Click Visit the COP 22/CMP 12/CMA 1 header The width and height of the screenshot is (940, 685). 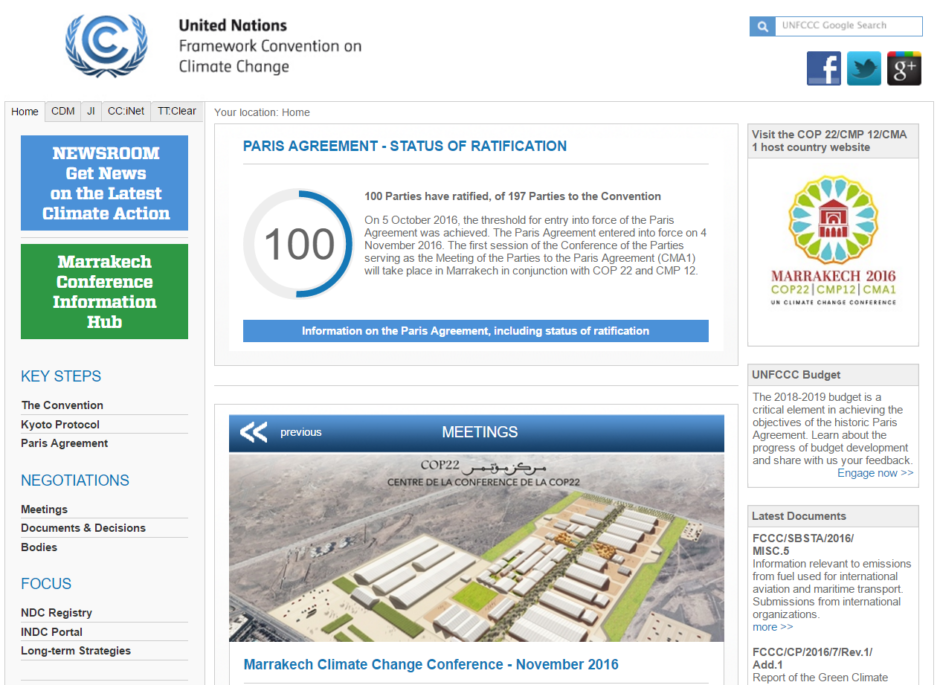833,141
